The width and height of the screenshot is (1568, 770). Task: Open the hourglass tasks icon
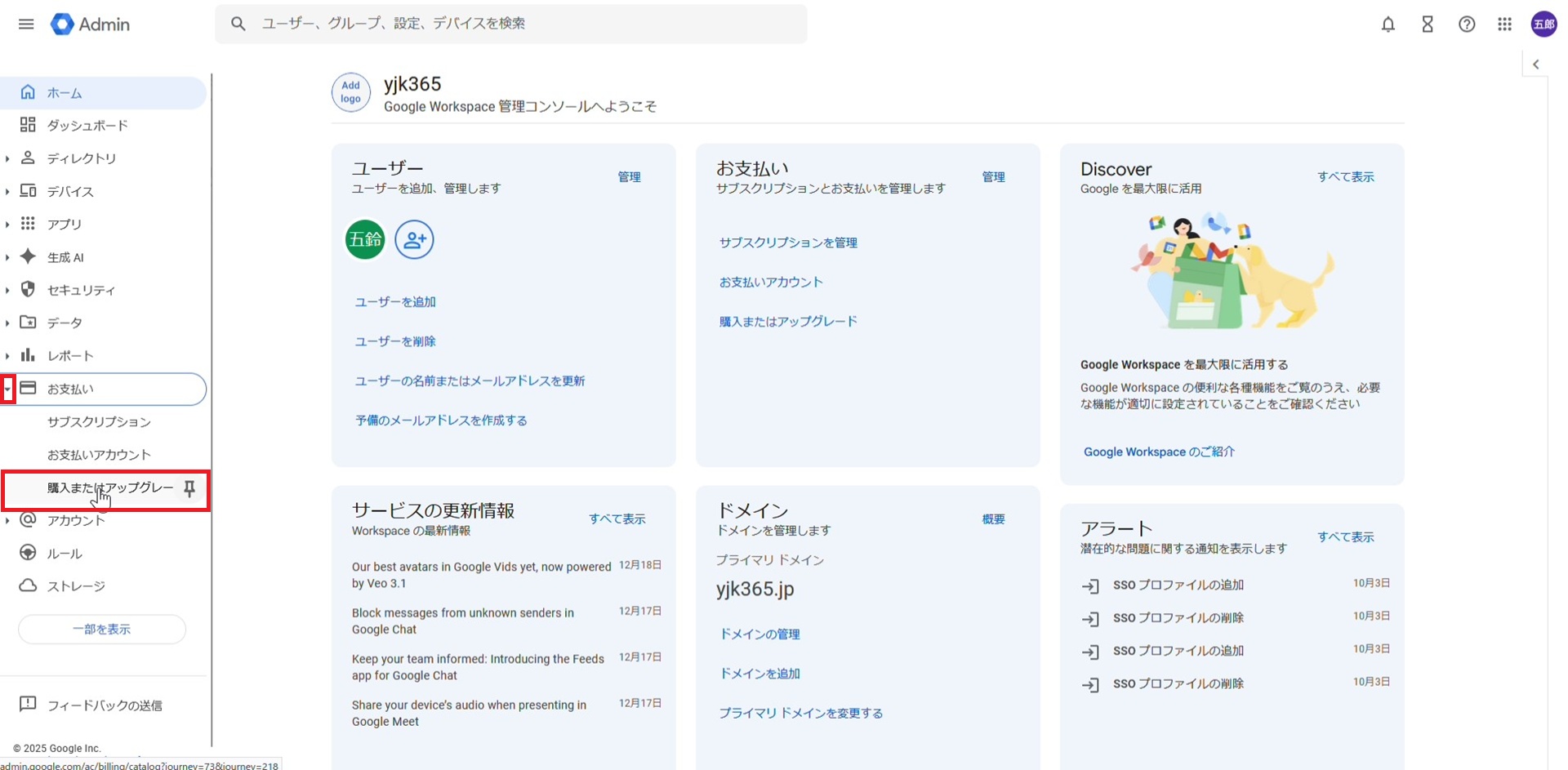(x=1427, y=24)
